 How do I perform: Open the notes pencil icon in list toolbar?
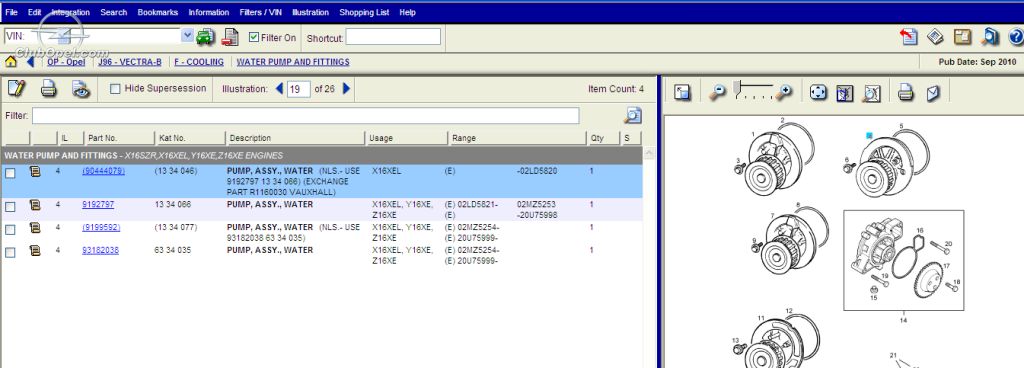16,88
